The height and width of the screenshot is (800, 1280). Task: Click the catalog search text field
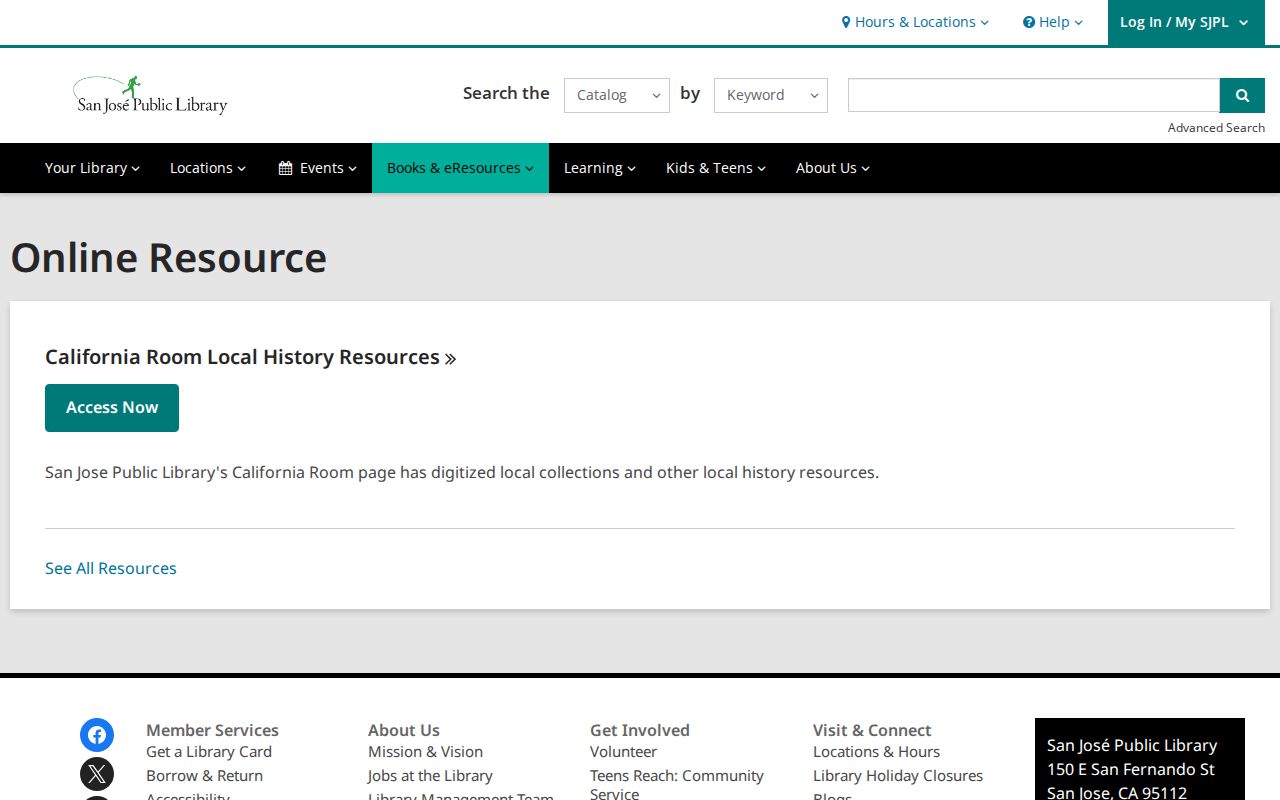1034,95
